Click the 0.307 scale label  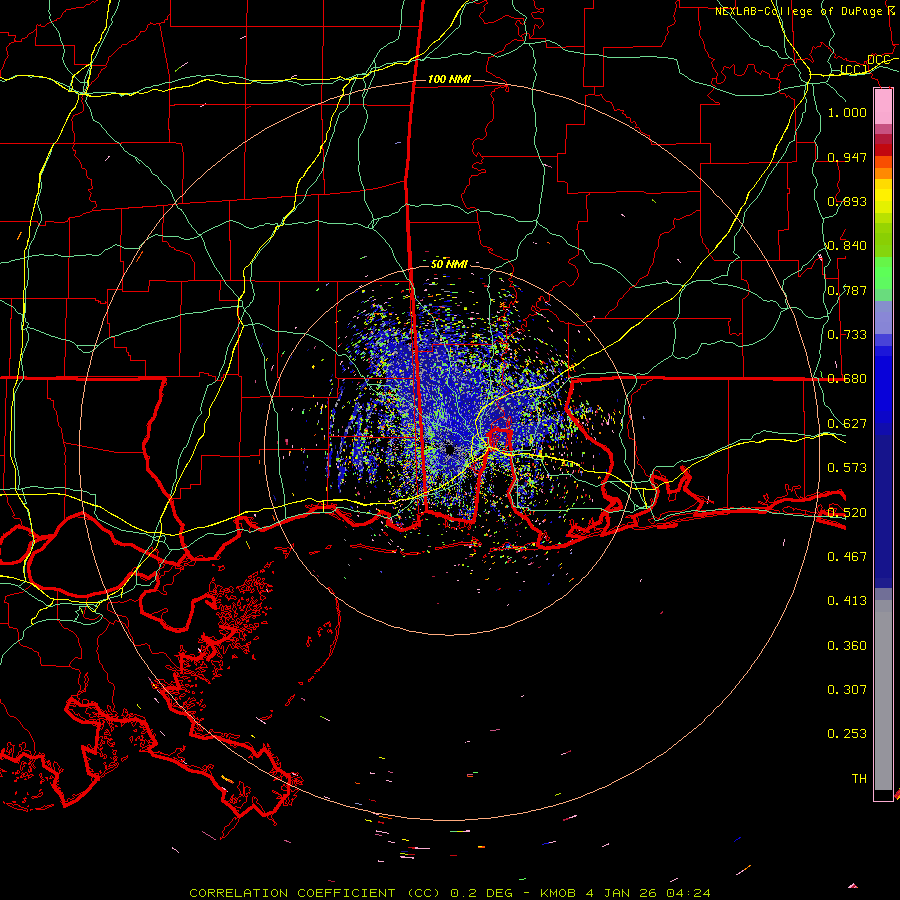pyautogui.click(x=847, y=689)
